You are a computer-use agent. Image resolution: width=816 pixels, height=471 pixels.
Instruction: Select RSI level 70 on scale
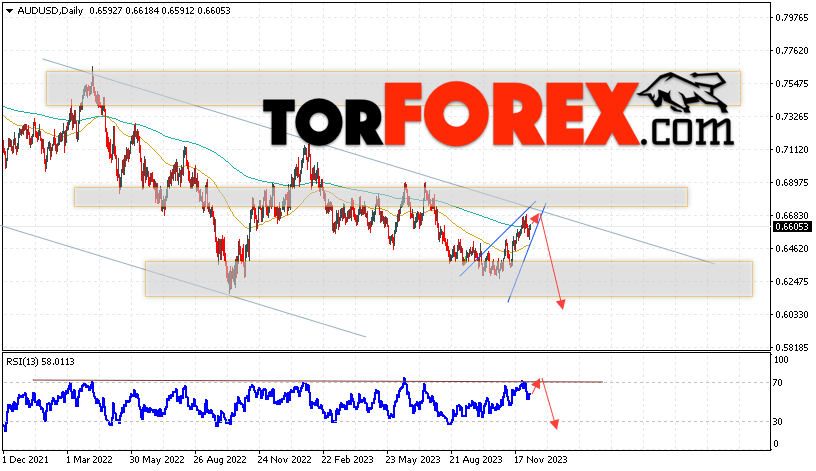(778, 383)
